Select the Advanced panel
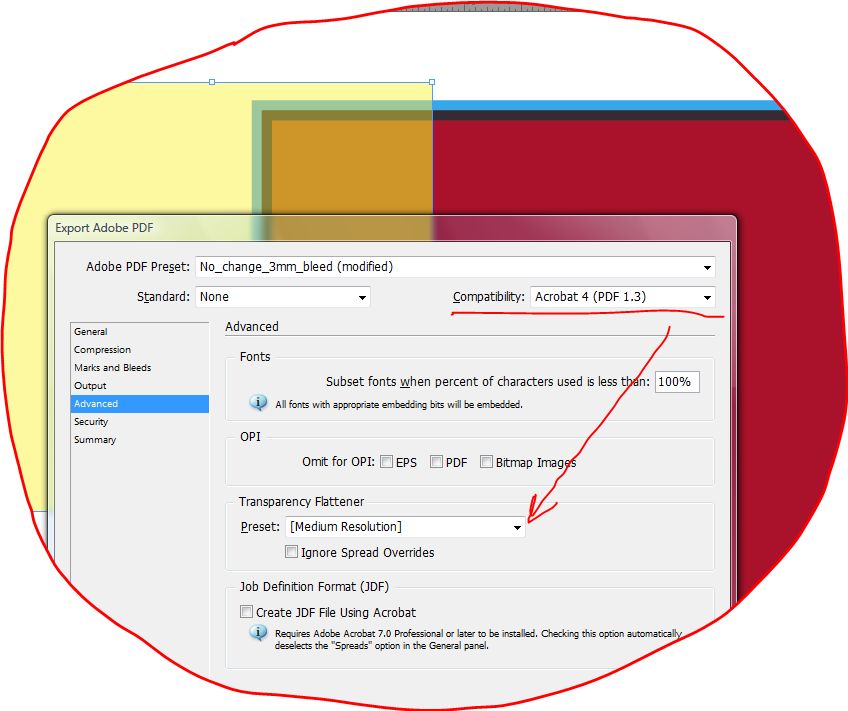The image size is (848, 711). pos(140,404)
